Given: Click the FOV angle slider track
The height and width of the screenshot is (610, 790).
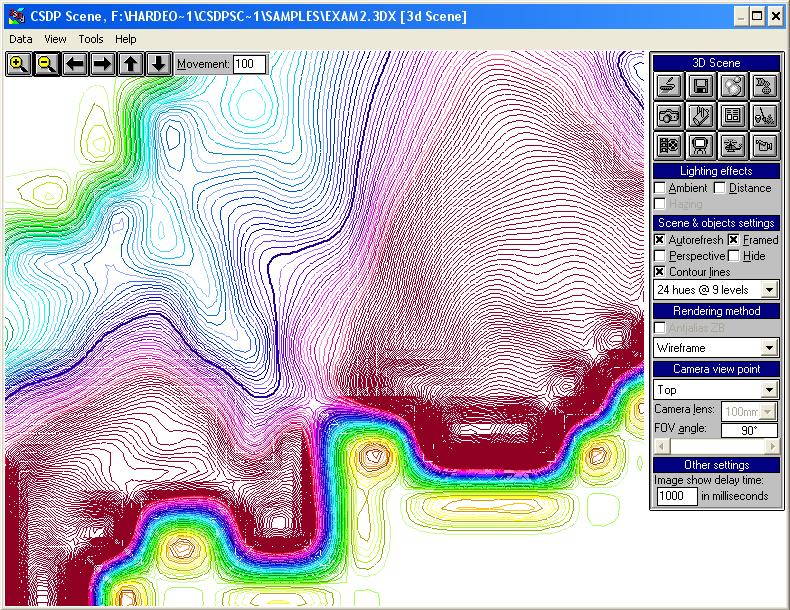Looking at the screenshot, I should (714, 446).
